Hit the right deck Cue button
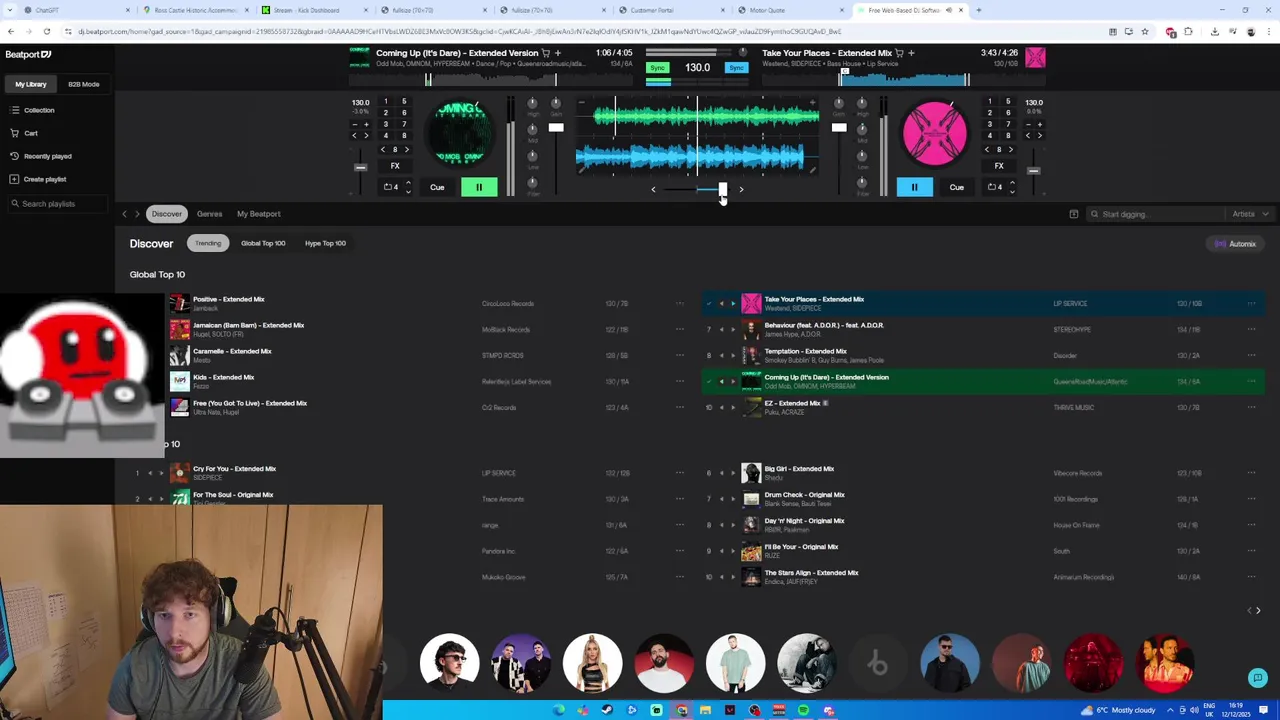Viewport: 1280px width, 720px height. pyautogui.click(x=957, y=187)
